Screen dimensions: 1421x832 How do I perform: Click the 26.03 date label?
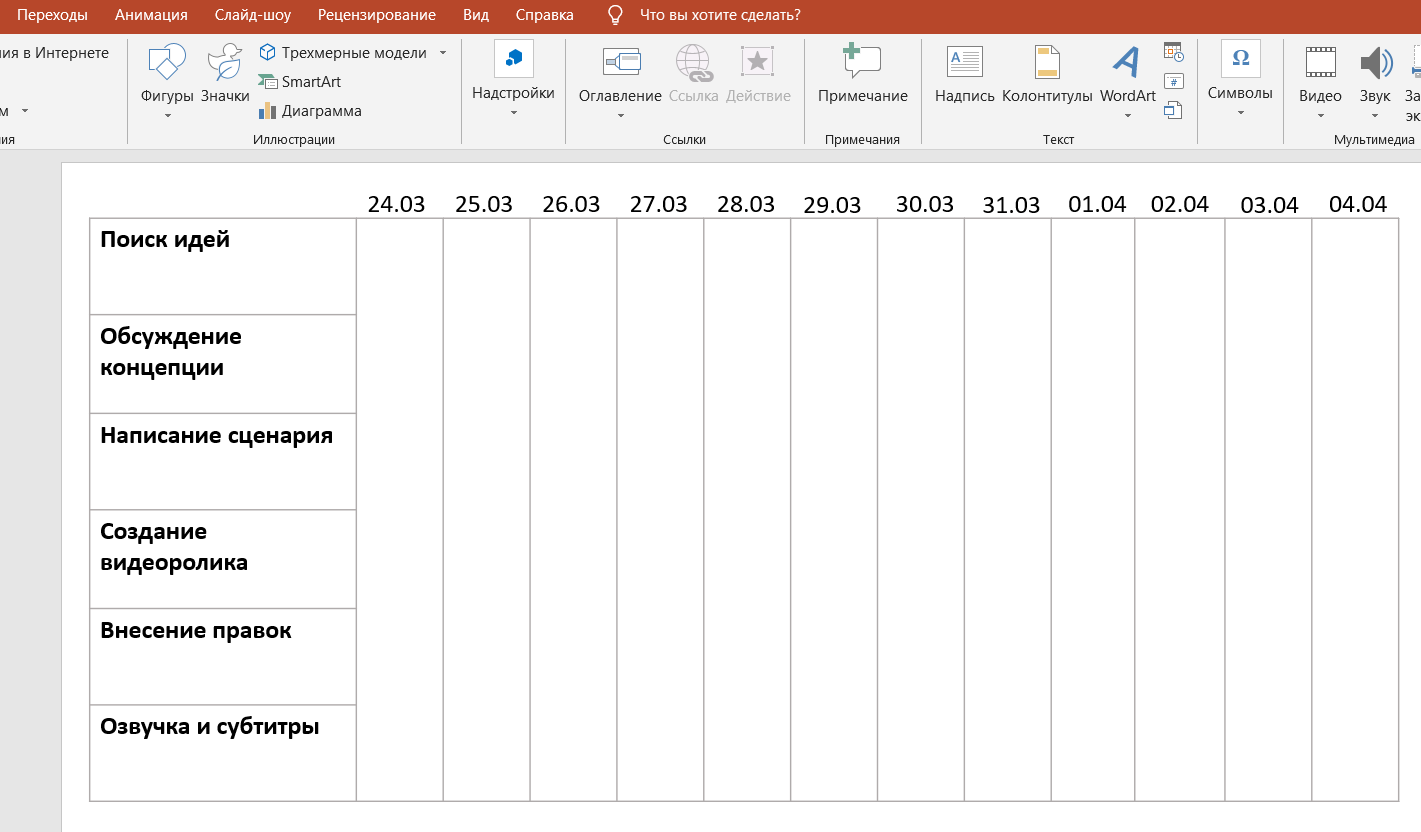[x=571, y=205]
